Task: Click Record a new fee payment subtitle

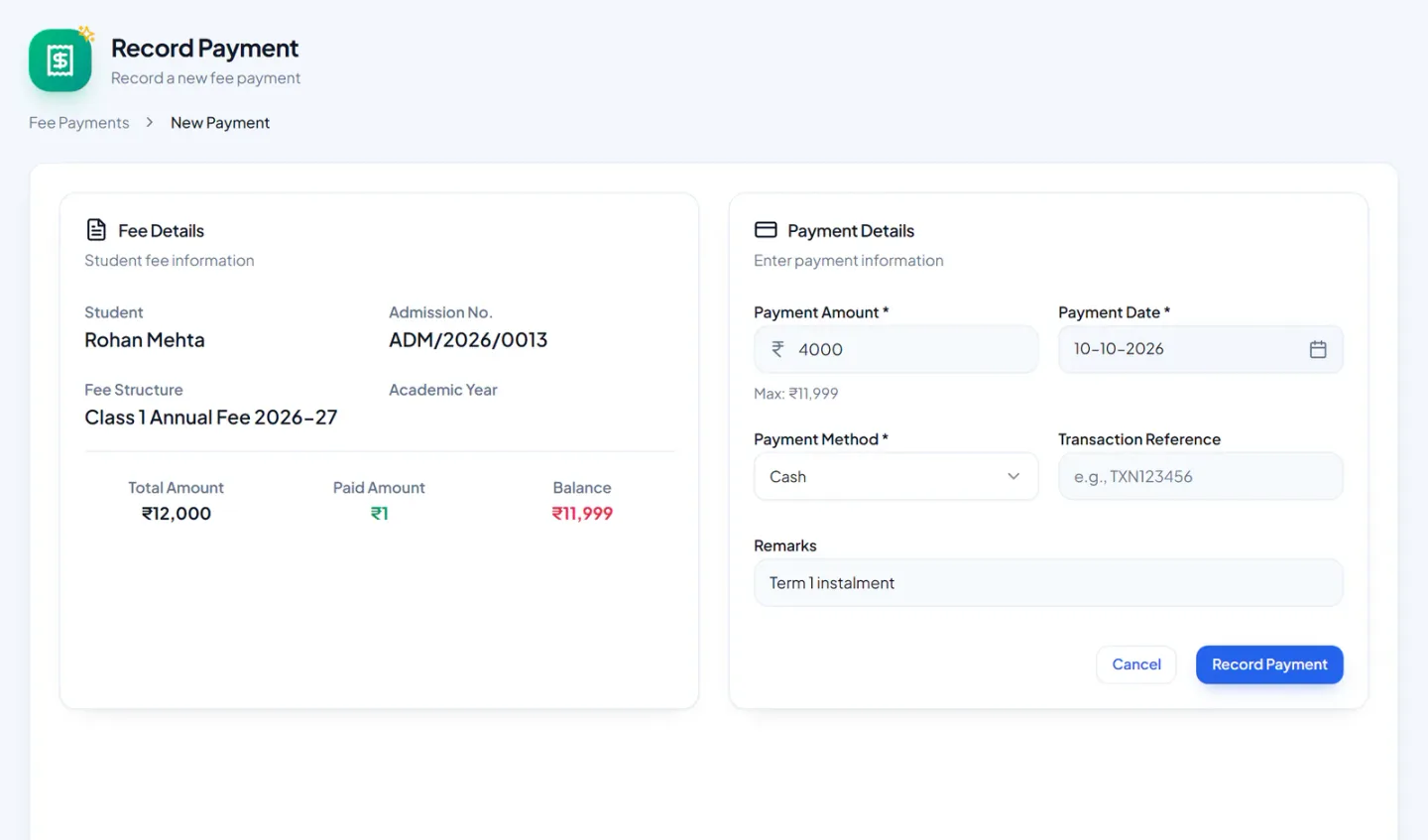Action: pyautogui.click(x=205, y=78)
